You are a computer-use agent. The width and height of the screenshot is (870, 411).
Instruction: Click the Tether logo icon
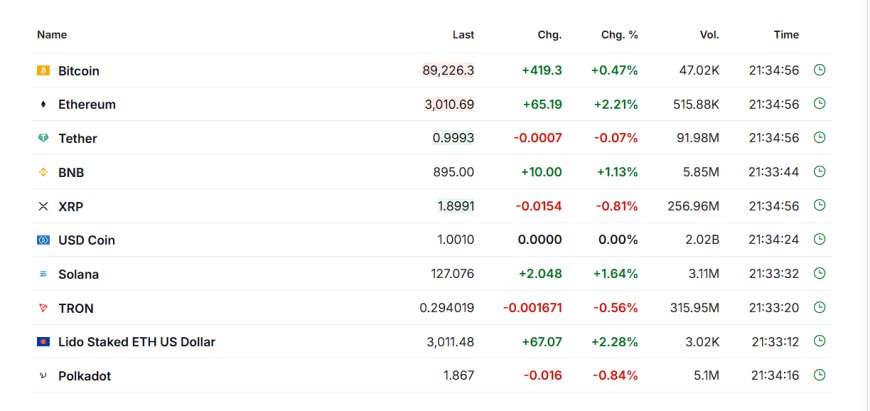(43, 138)
